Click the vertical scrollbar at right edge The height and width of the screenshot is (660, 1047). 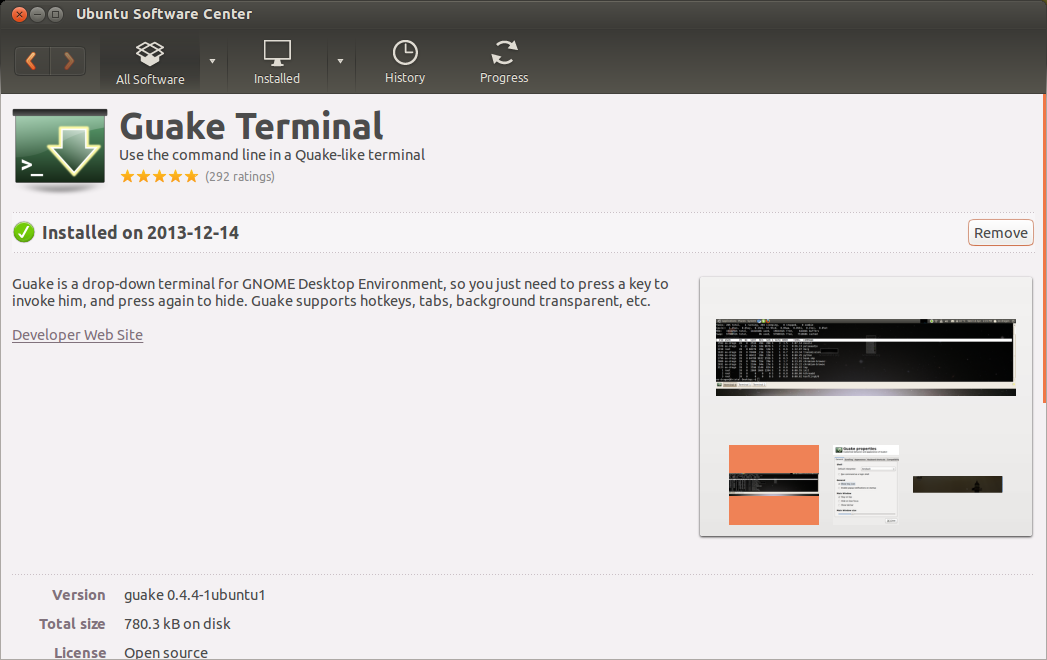1044,249
